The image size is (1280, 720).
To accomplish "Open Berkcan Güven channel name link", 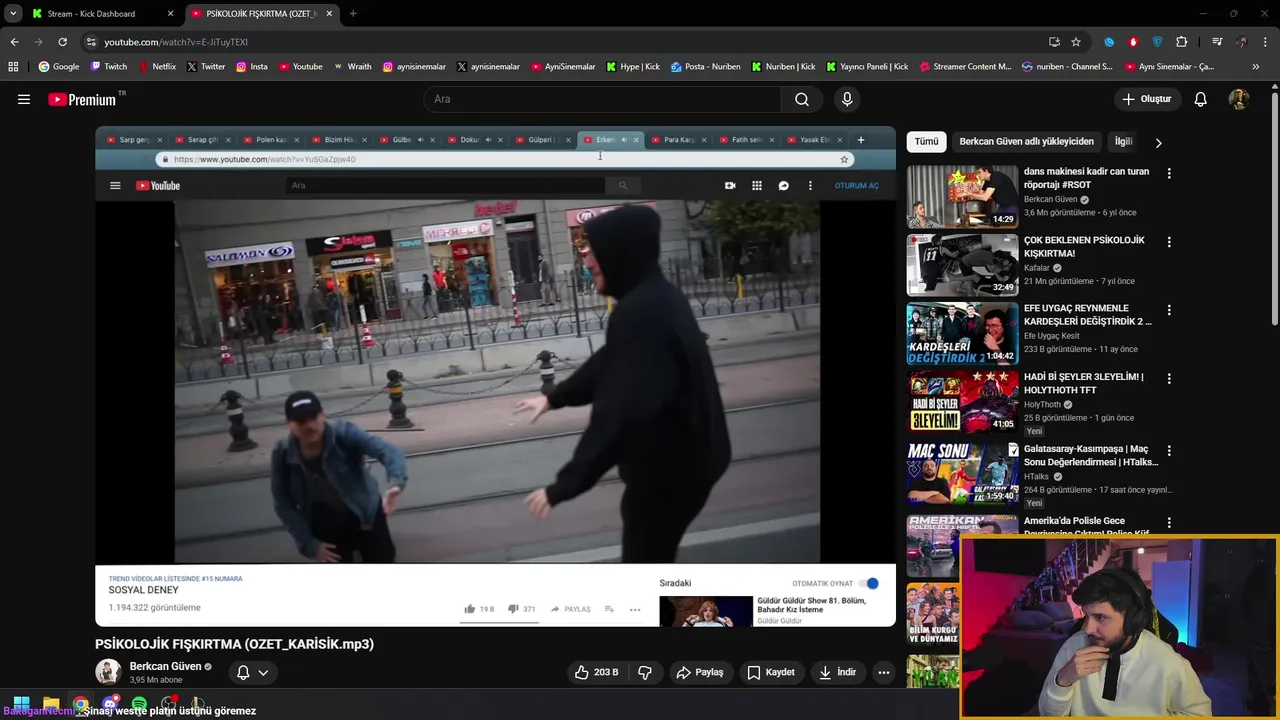I will pos(165,666).
